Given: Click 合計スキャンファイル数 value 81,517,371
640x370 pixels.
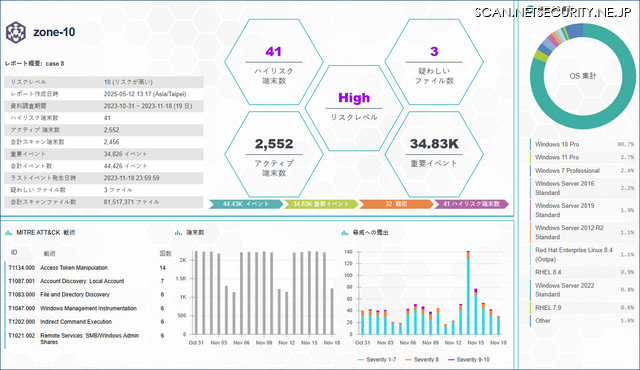Looking at the screenshot, I should 131,202.
